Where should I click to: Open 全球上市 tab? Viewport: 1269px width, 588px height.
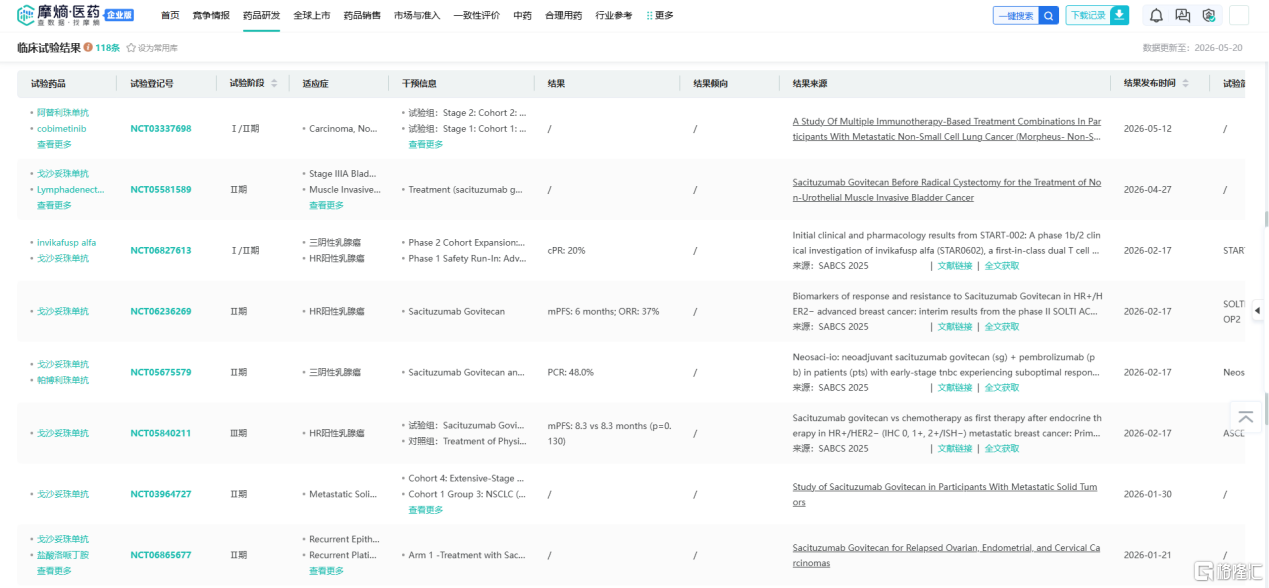tap(311, 15)
